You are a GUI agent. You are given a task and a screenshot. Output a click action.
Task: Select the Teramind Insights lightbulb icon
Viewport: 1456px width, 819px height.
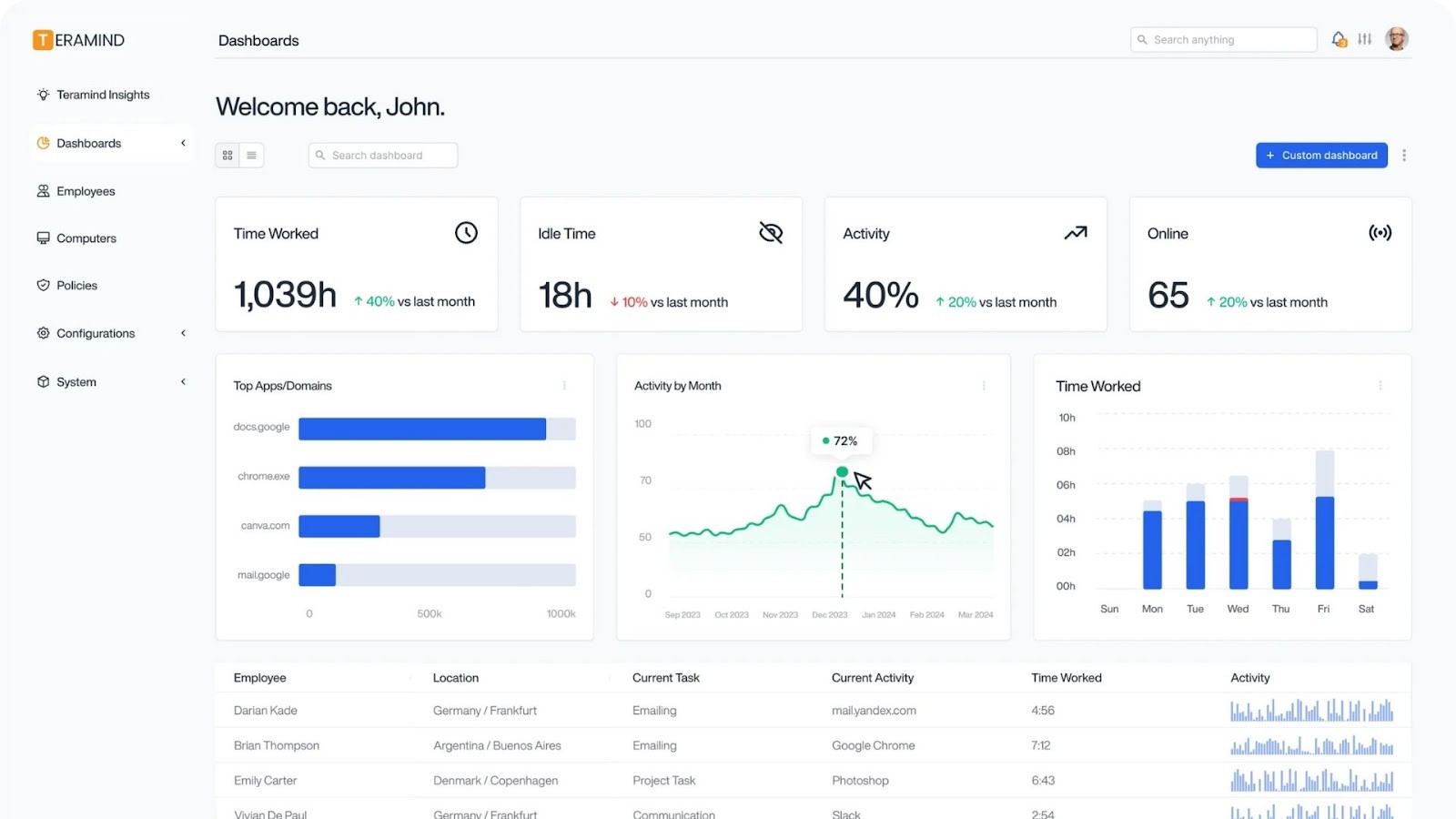[x=43, y=95]
